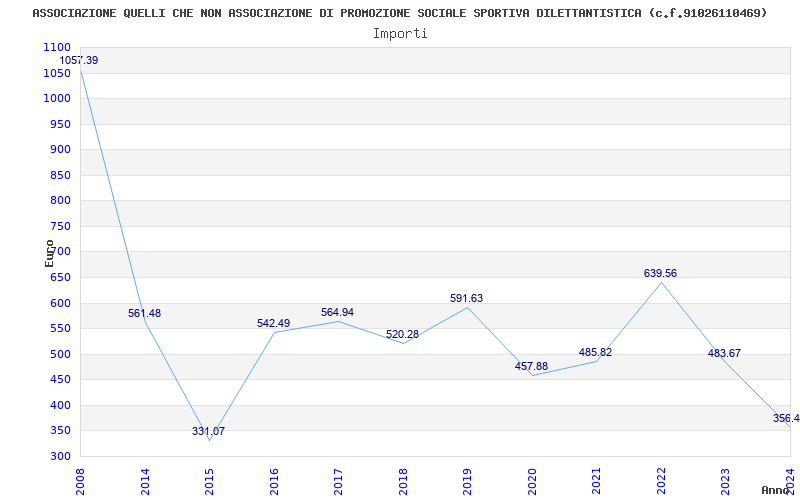
Task: Click the 2023 x-axis year label
Action: [x=726, y=482]
